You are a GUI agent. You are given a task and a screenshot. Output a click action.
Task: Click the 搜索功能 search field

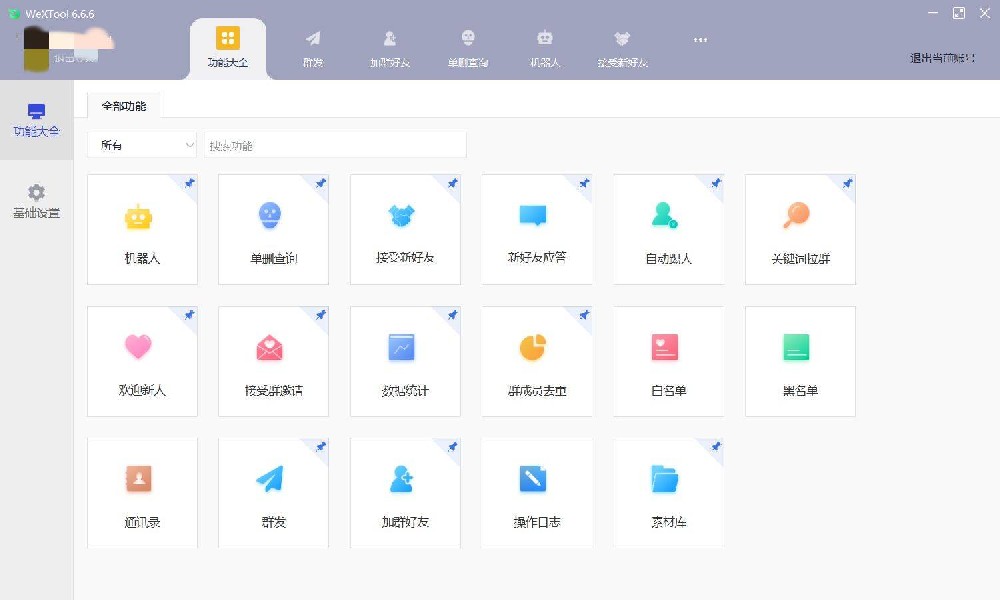[x=335, y=145]
